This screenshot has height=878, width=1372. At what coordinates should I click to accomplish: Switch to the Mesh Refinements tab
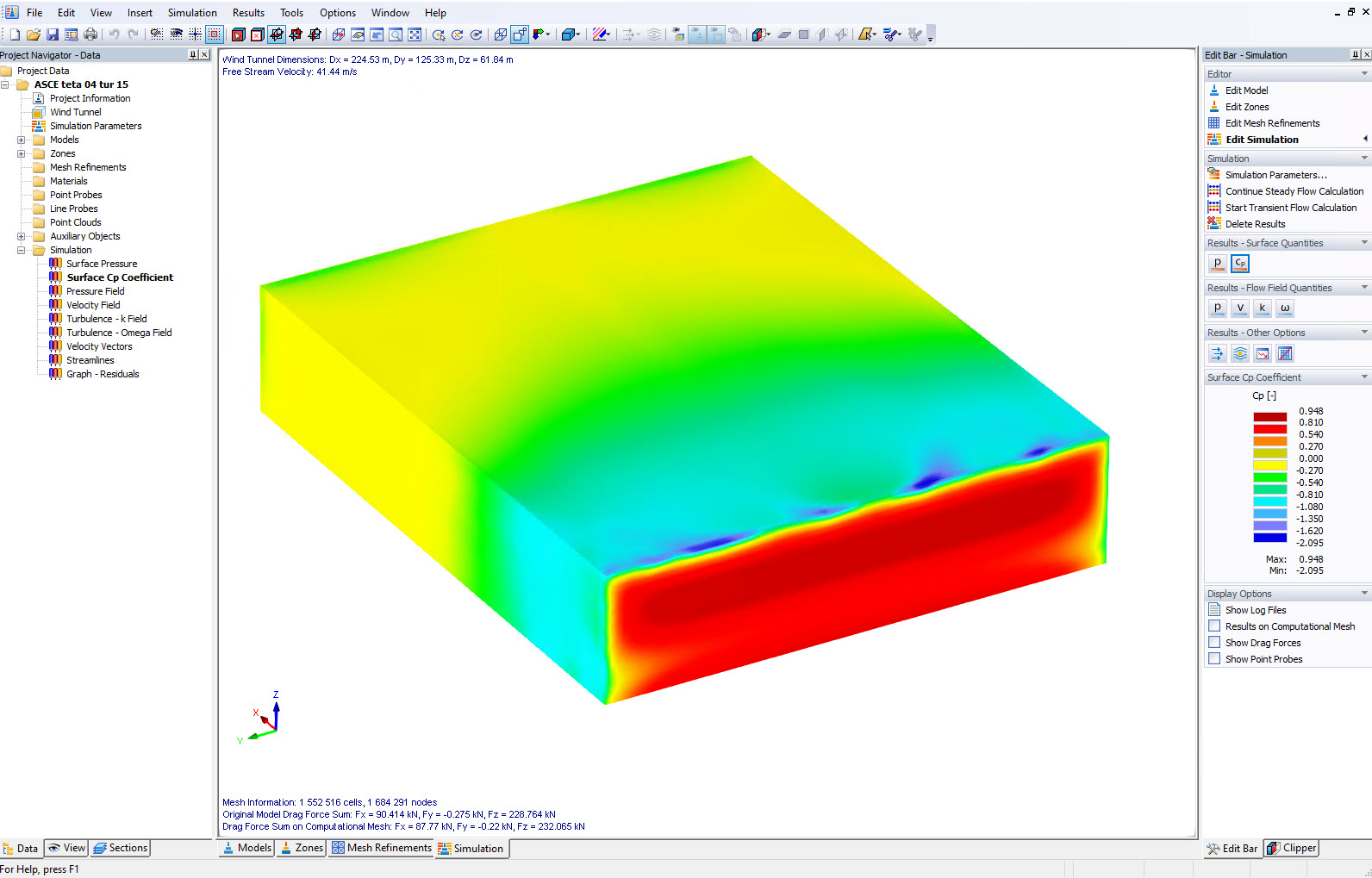click(x=382, y=848)
